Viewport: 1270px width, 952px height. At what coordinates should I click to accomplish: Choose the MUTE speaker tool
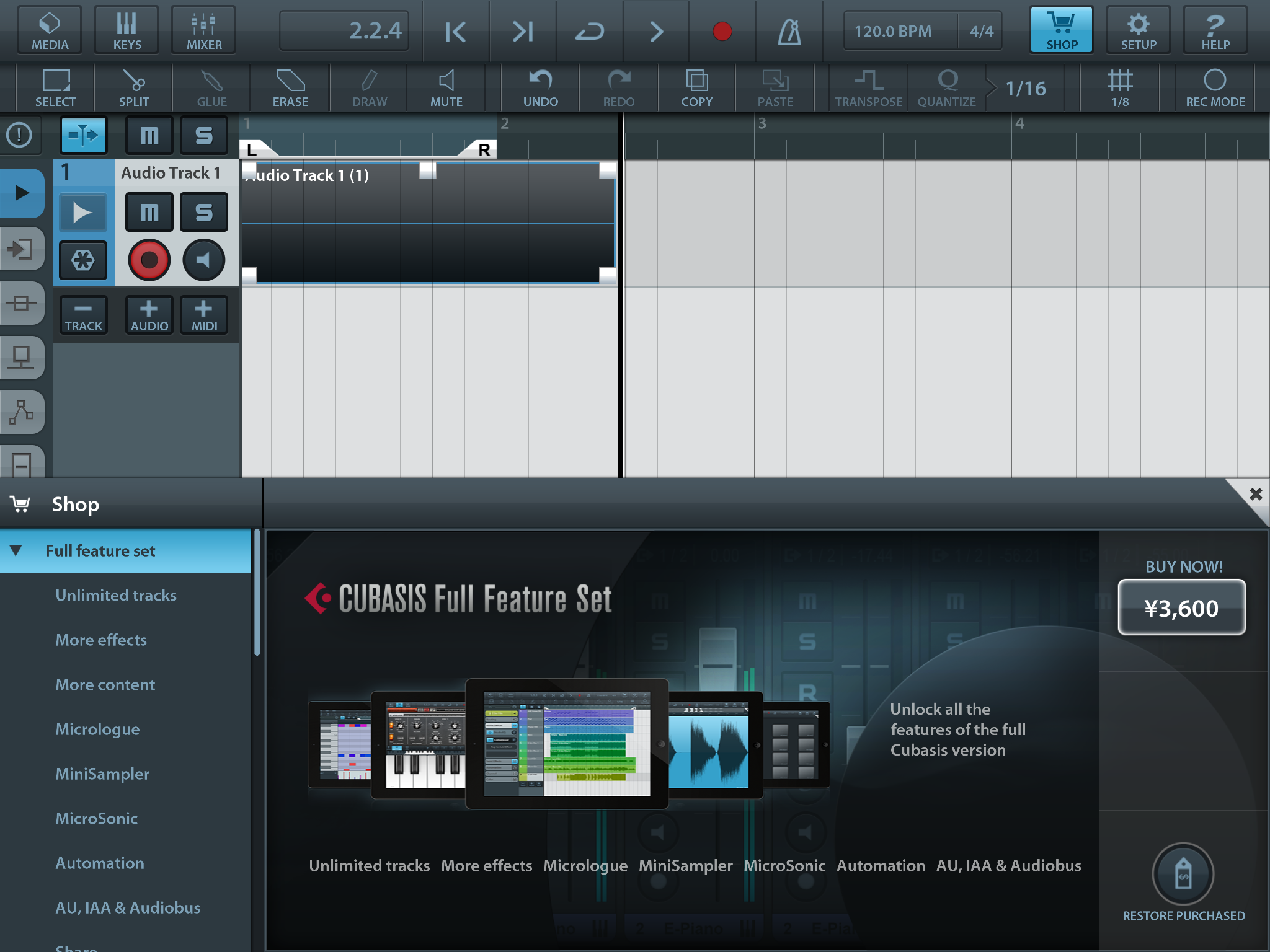(x=446, y=88)
